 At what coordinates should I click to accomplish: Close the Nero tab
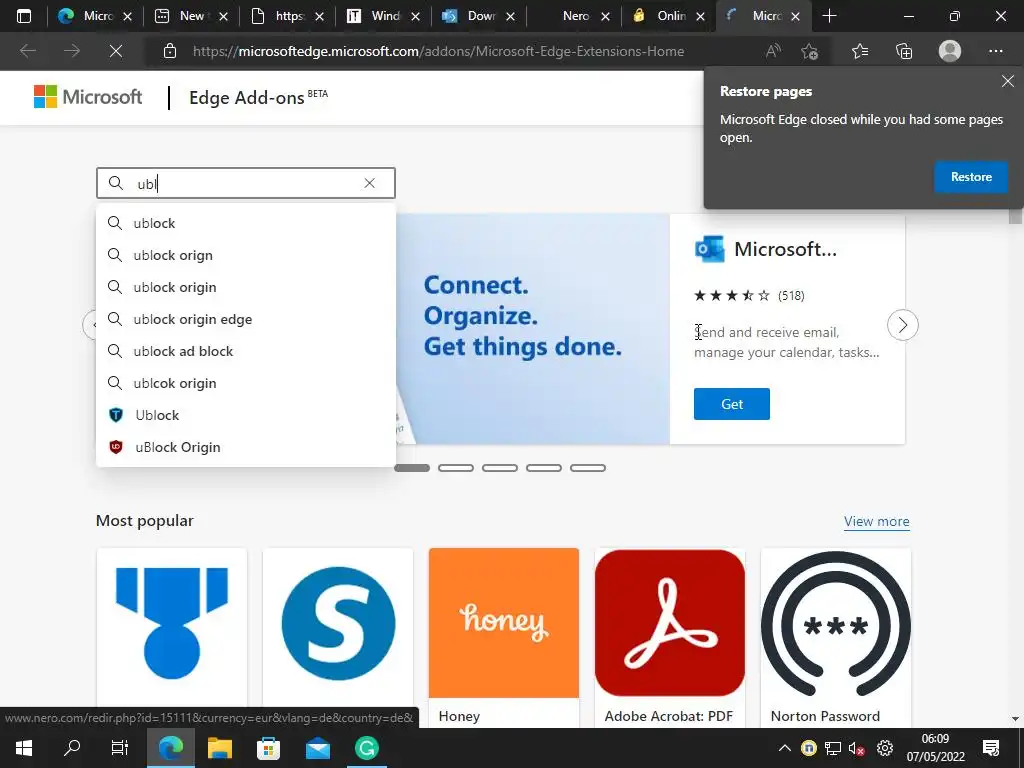[x=605, y=16]
